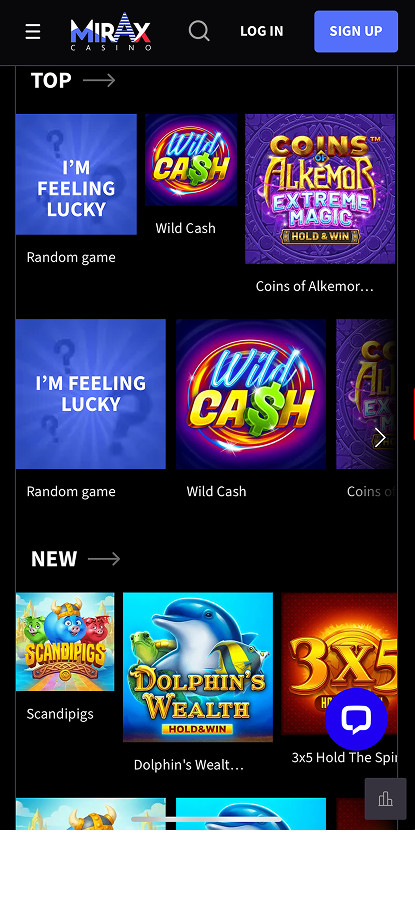Open the small Wild Cash thumbnail
415x905 pixels.
191,160
